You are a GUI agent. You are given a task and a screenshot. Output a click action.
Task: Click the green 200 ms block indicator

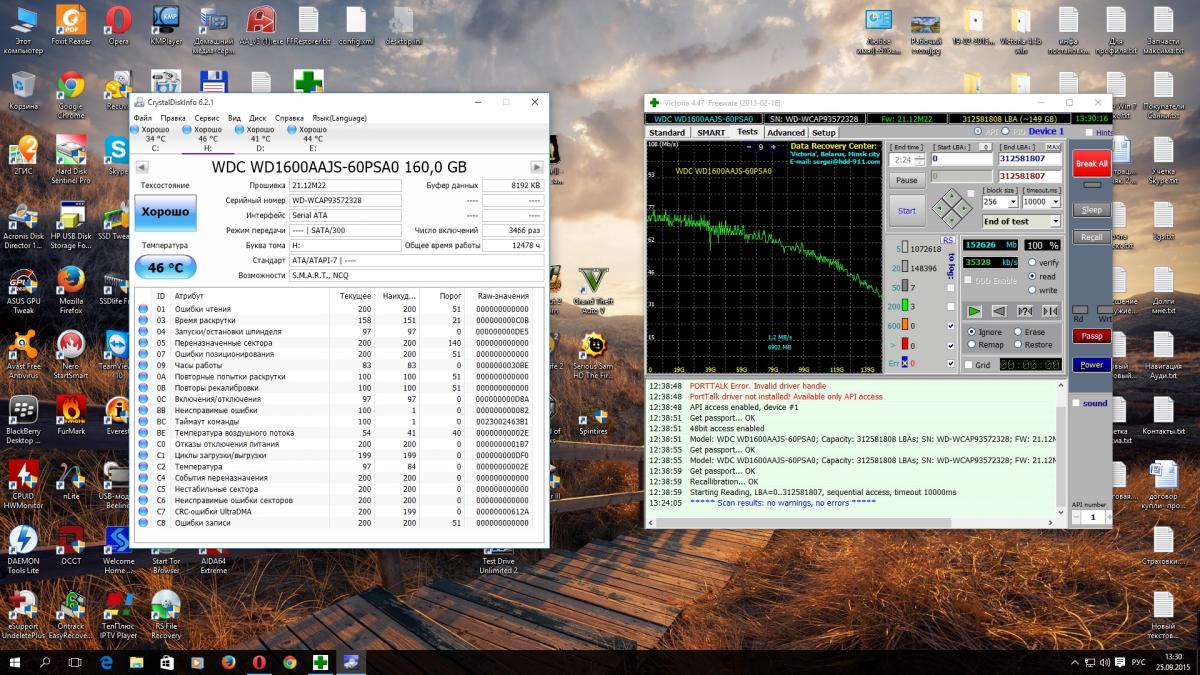point(904,306)
